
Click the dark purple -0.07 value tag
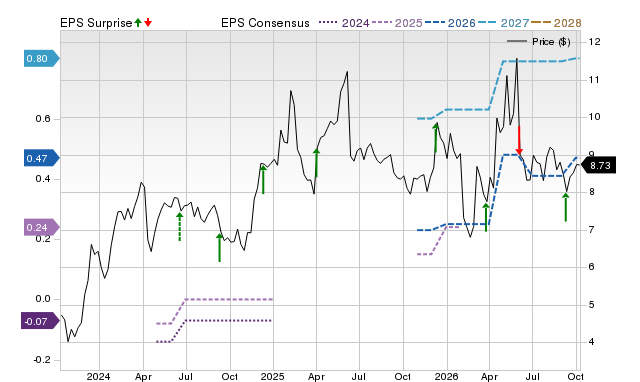(40, 322)
